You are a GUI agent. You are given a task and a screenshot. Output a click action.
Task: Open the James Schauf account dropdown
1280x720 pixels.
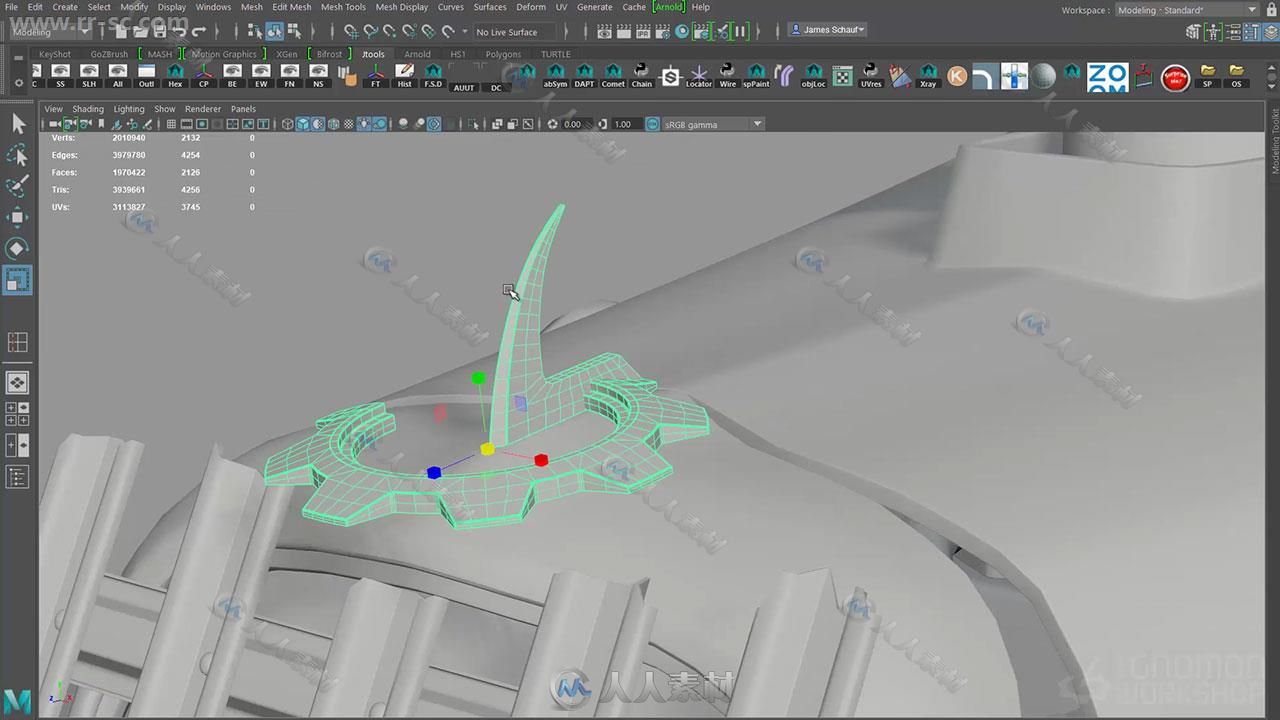click(x=828, y=30)
